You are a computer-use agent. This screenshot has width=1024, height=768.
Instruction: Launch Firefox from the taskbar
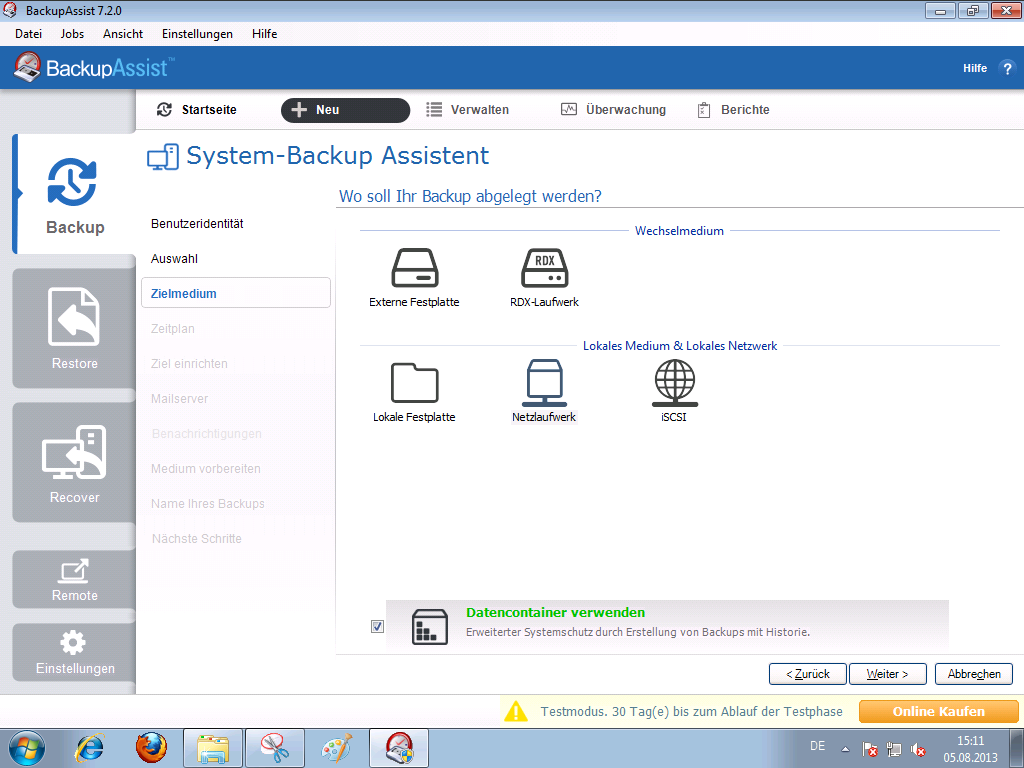point(151,747)
